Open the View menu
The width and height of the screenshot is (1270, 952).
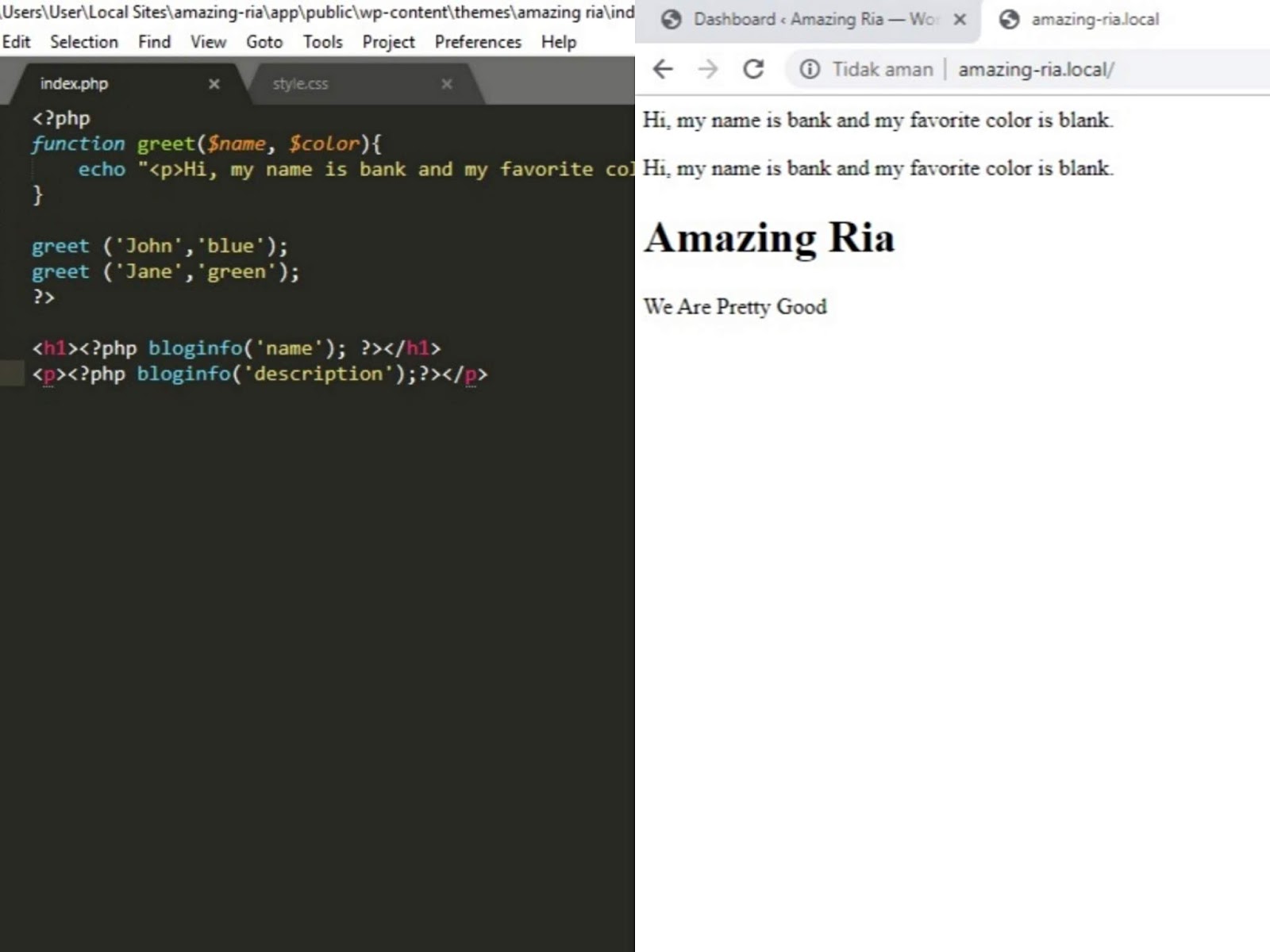pyautogui.click(x=208, y=42)
